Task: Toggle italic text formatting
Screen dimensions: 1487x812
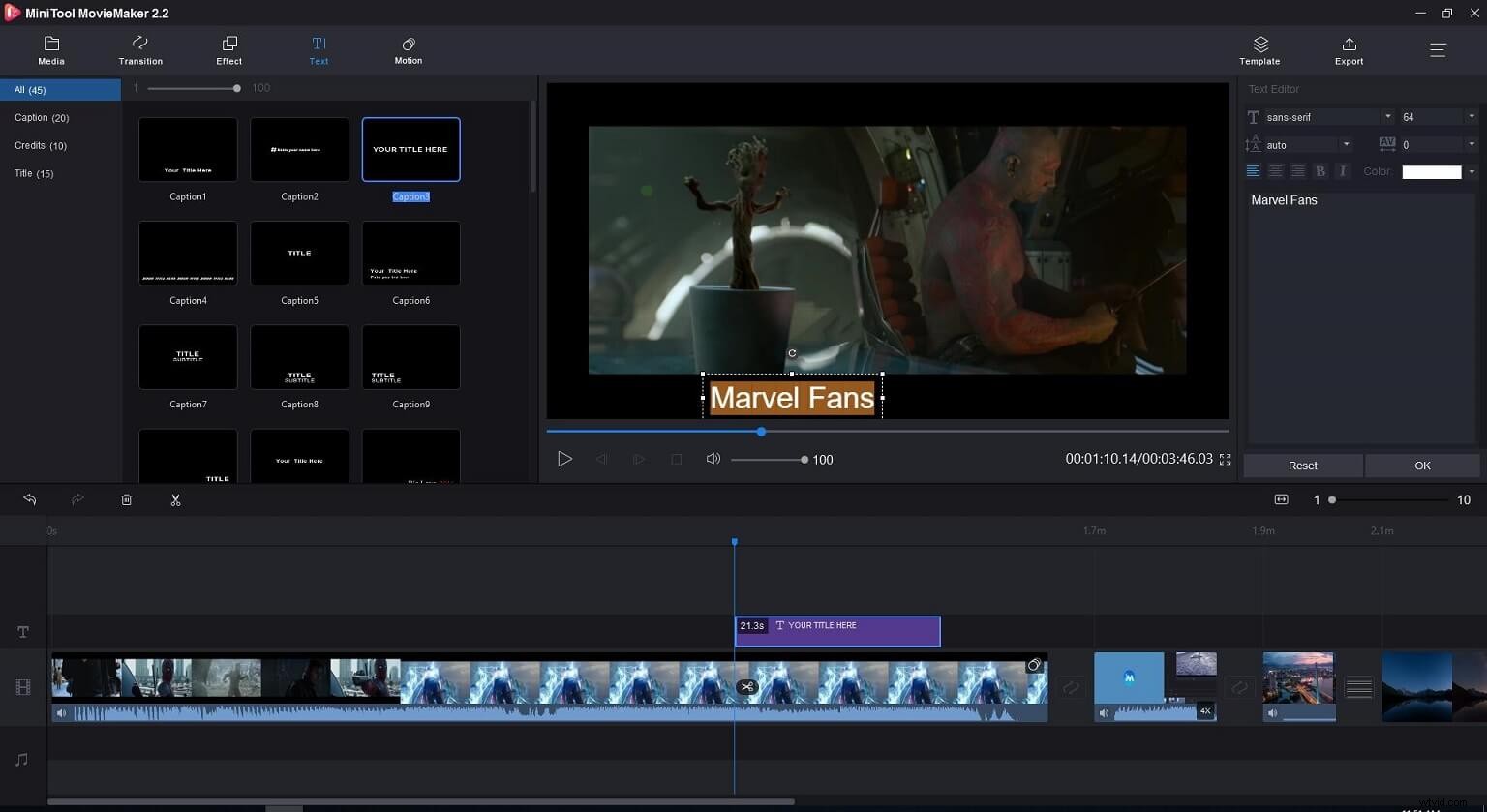Action: pyautogui.click(x=1343, y=170)
